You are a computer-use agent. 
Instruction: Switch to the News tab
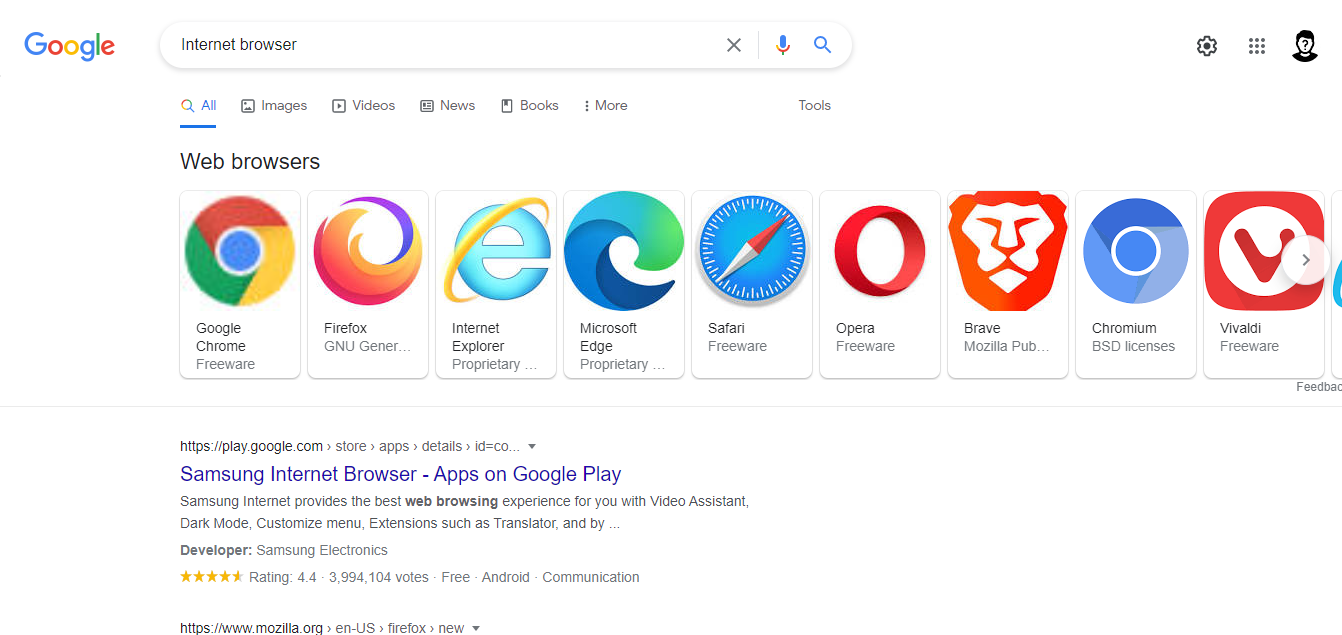point(447,105)
